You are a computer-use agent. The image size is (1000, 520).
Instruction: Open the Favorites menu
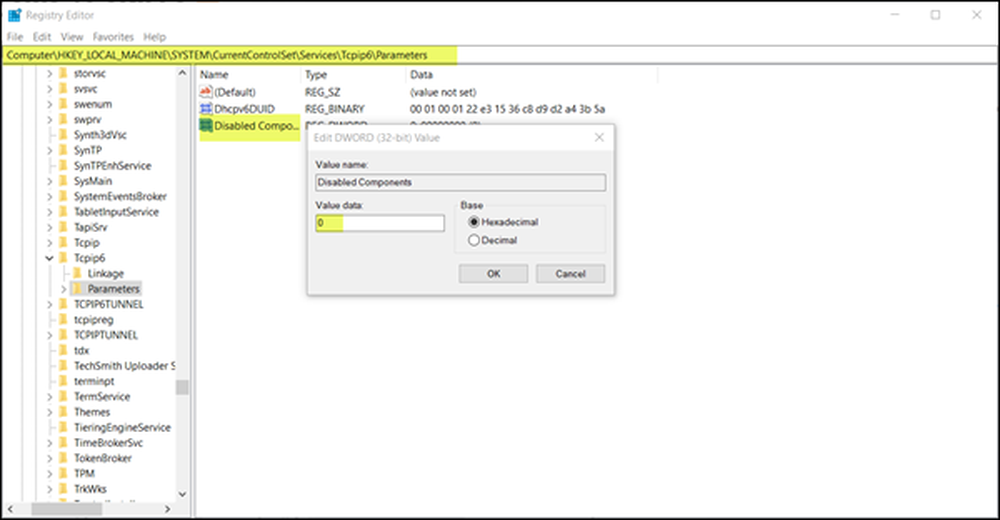[113, 37]
